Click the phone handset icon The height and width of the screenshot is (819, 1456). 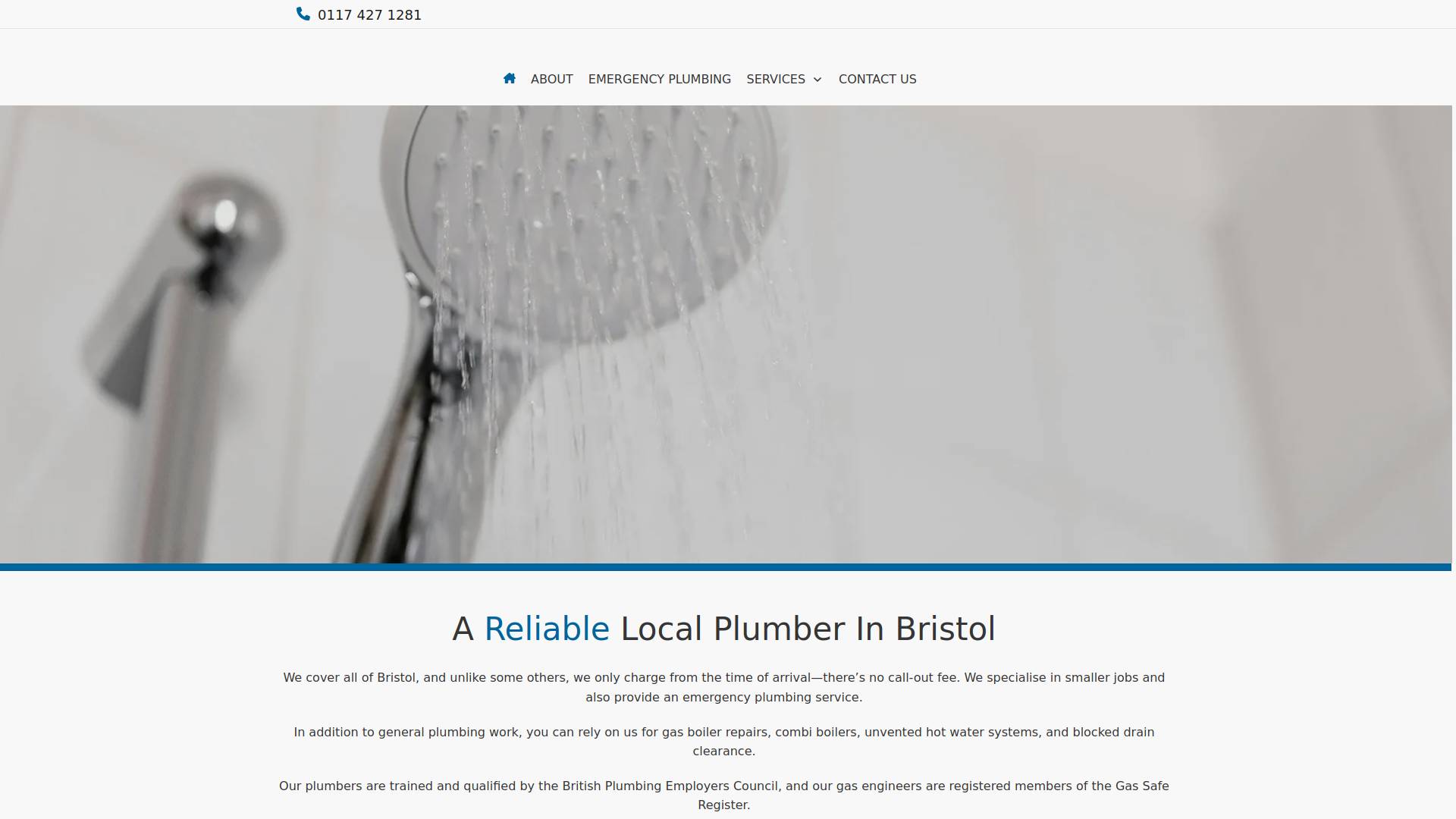pos(303,14)
